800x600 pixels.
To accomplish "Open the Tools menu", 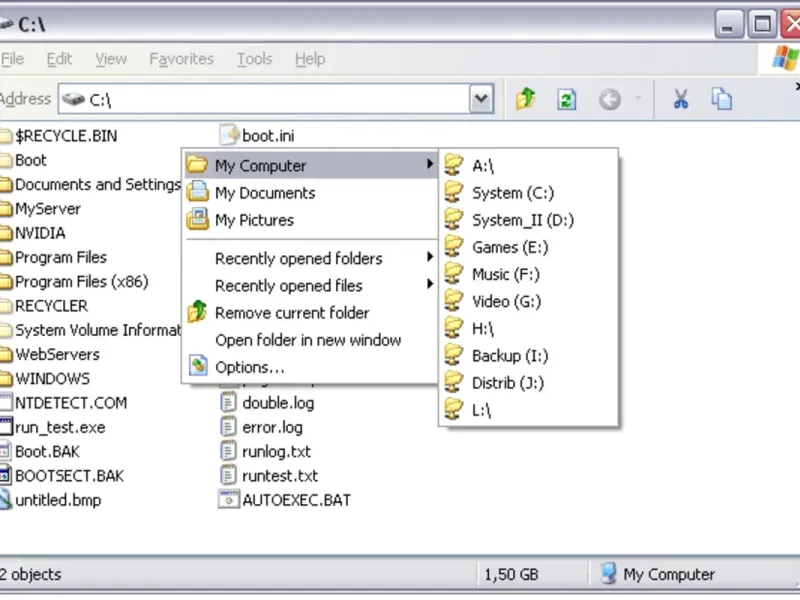I will pos(254,59).
